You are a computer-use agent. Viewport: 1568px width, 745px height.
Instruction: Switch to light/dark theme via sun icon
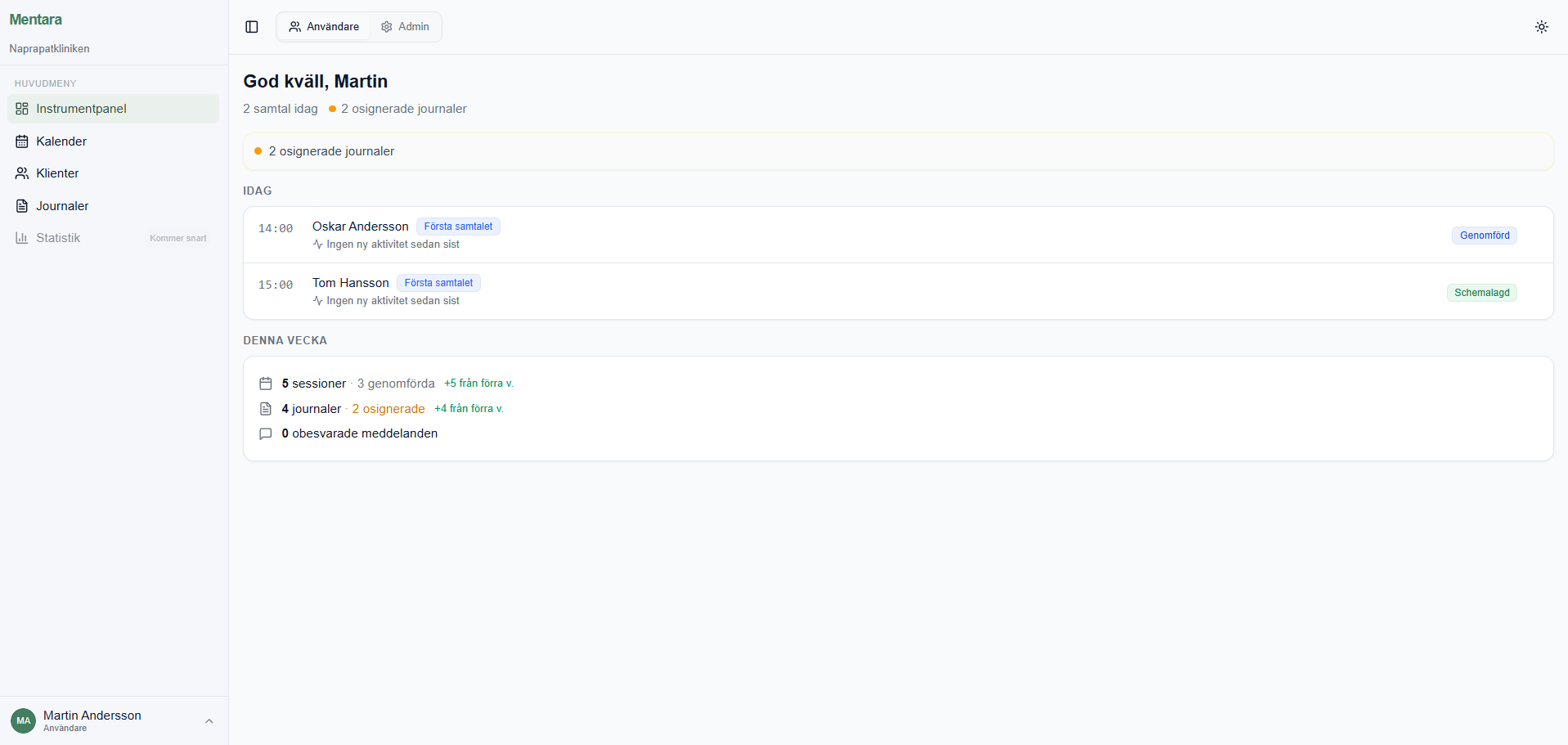(1541, 27)
